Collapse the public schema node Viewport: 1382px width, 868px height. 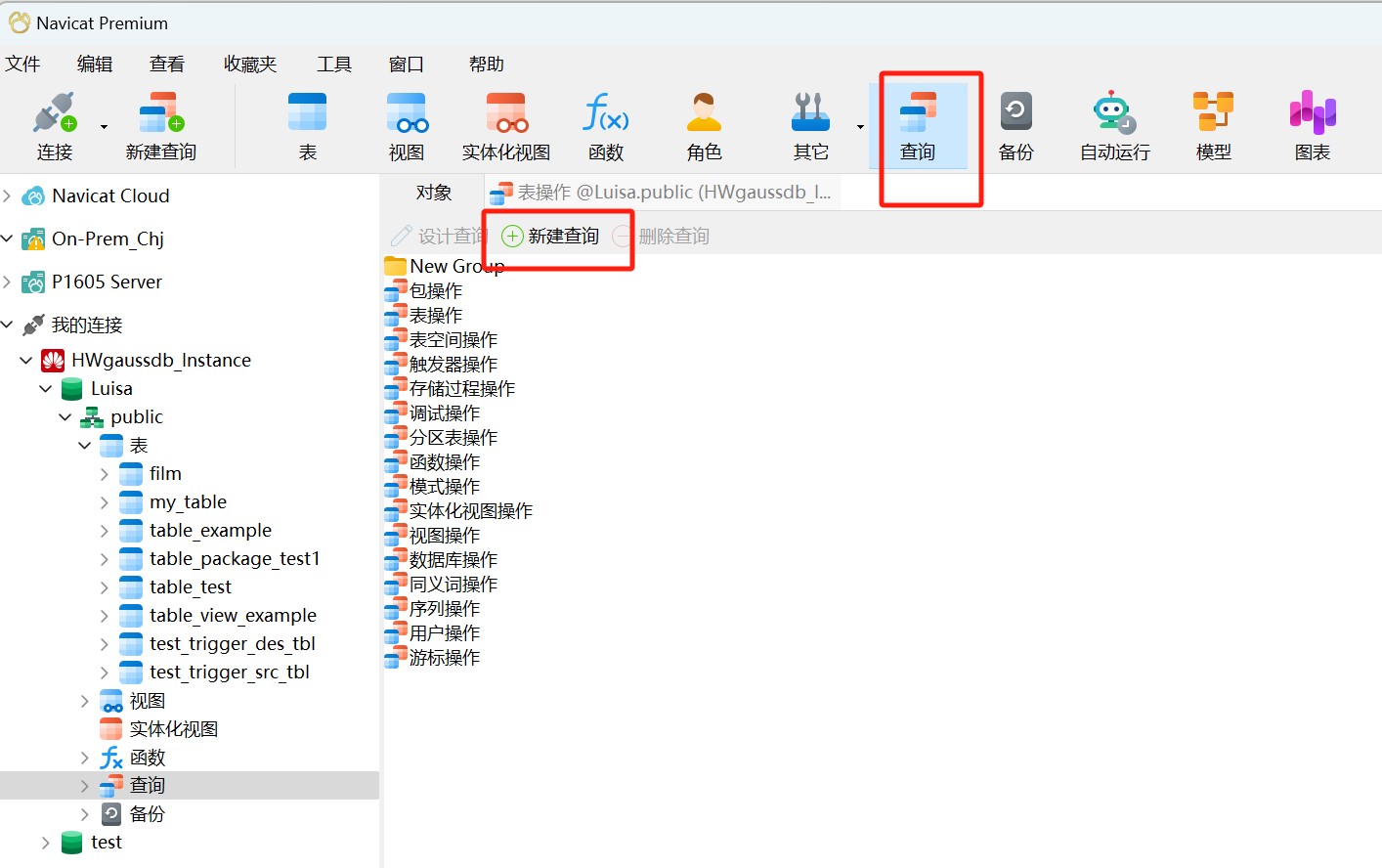(x=65, y=416)
